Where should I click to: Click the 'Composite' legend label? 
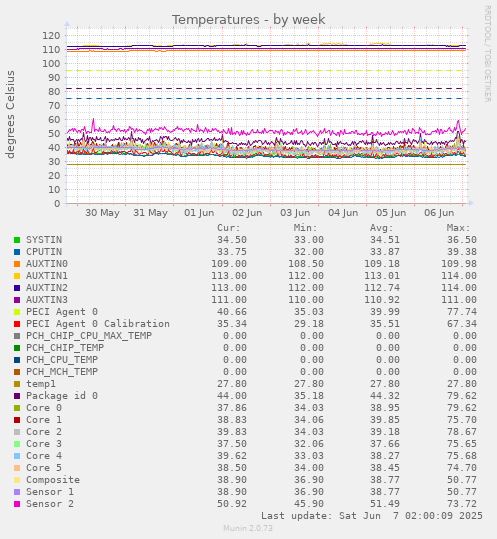pyautogui.click(x=53, y=480)
